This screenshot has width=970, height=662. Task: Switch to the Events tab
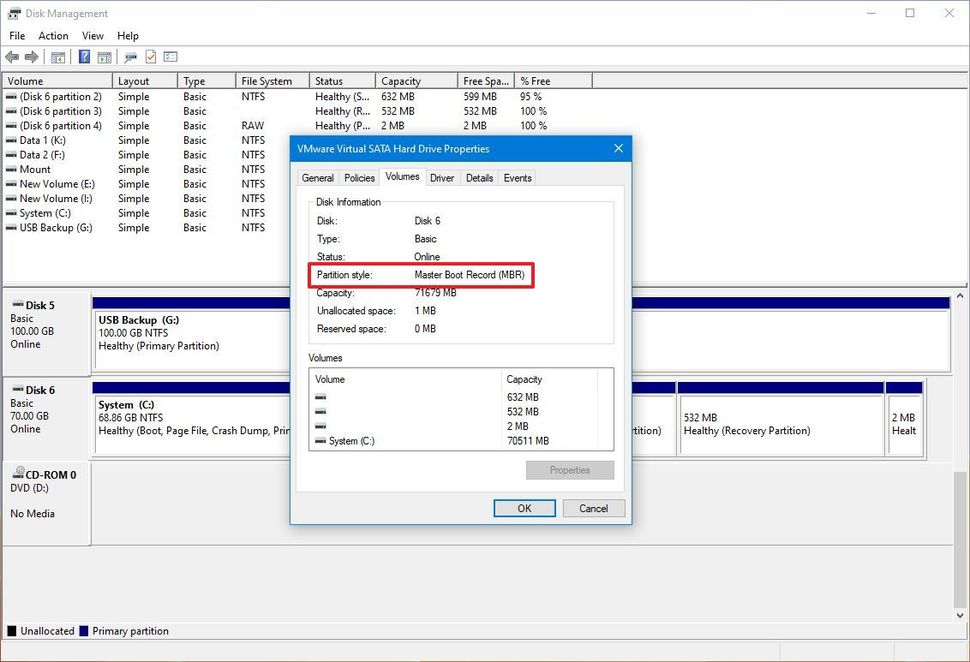coord(517,177)
